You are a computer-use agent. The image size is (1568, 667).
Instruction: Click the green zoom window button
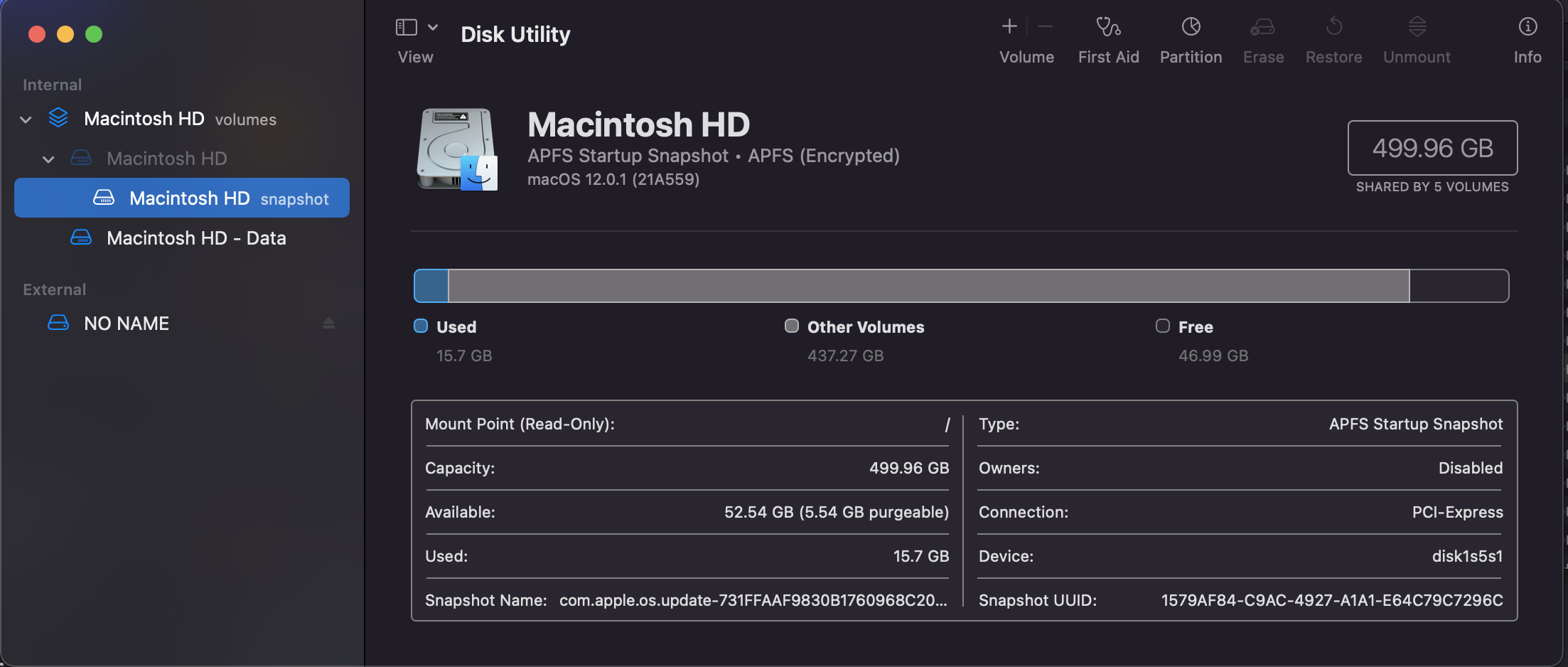[94, 34]
